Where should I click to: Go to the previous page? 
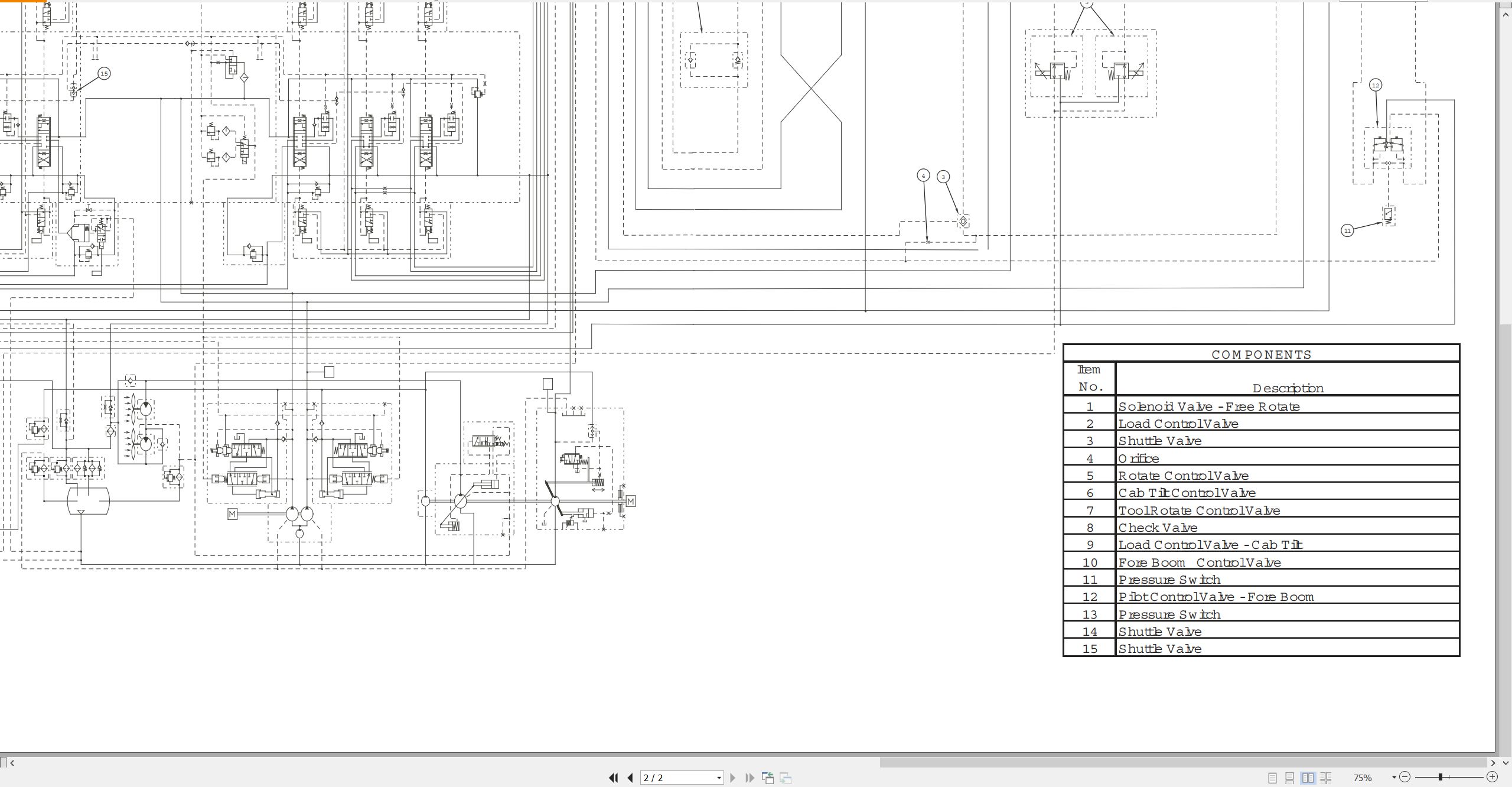coord(630,778)
